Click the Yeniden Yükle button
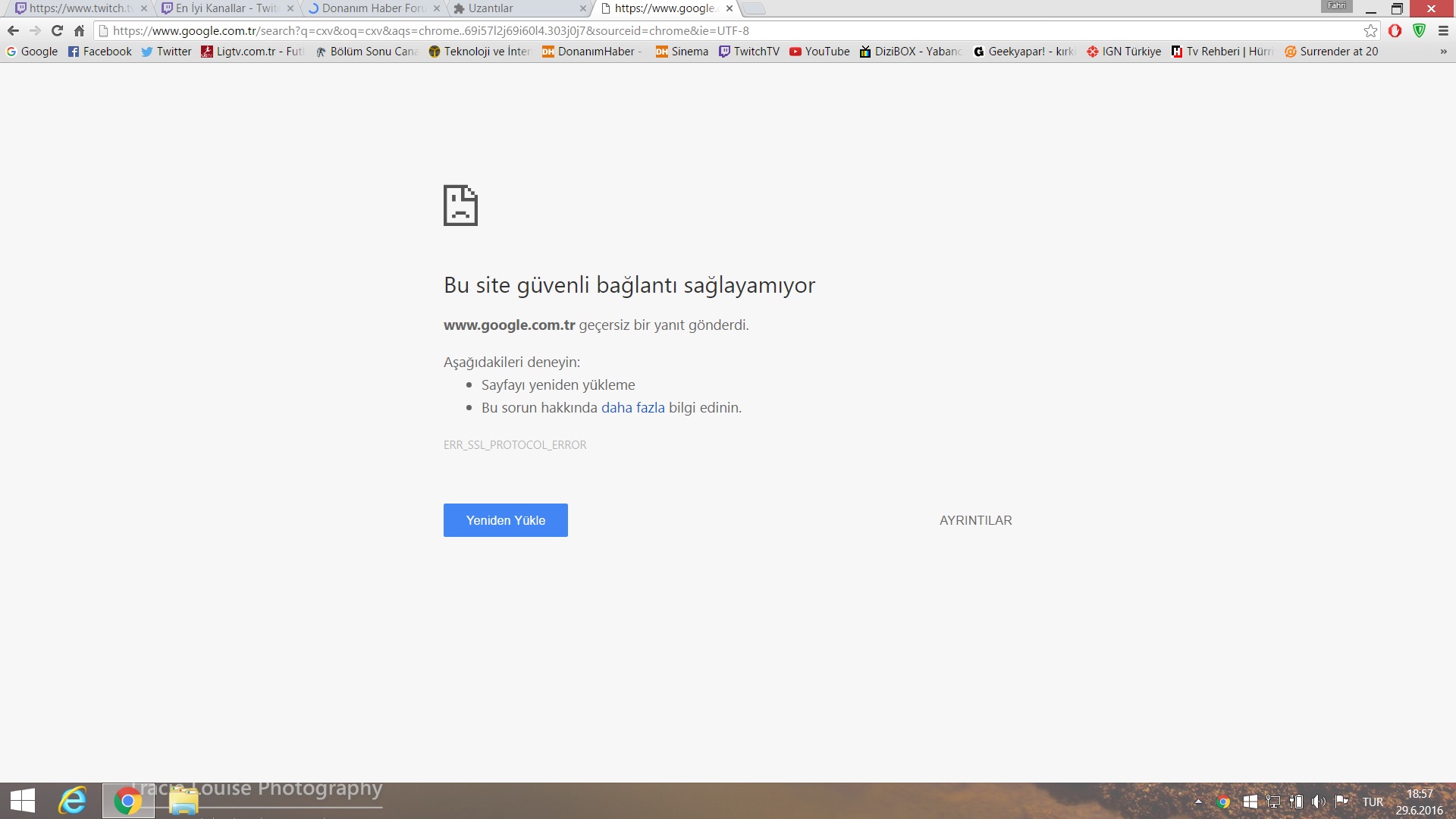Viewport: 1456px width, 819px height. [x=505, y=520]
